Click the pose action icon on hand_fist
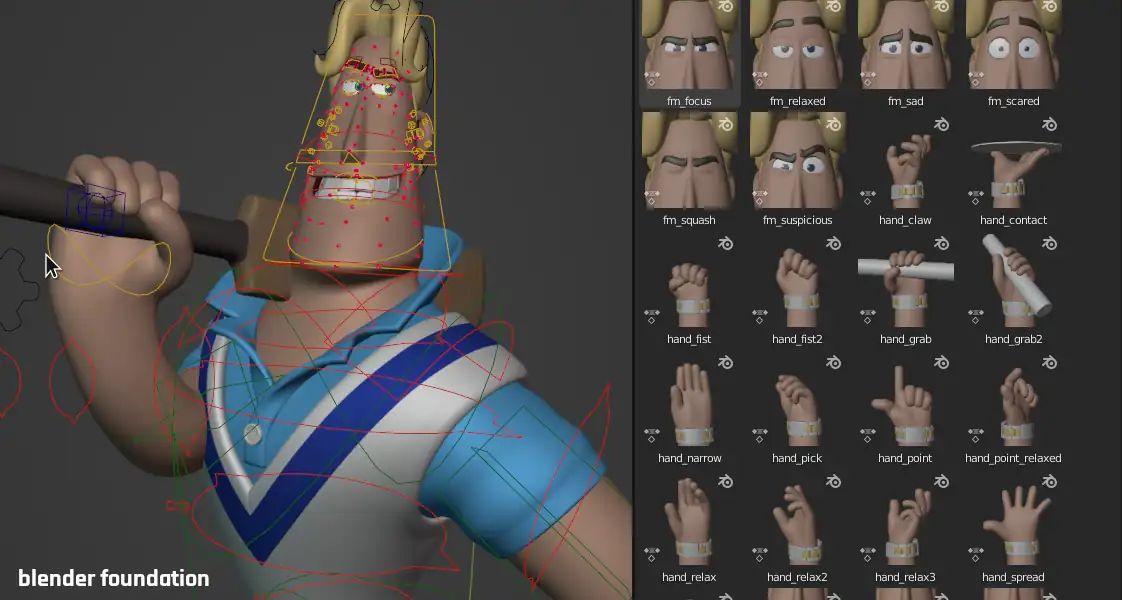The width and height of the screenshot is (1122, 600). [651, 315]
